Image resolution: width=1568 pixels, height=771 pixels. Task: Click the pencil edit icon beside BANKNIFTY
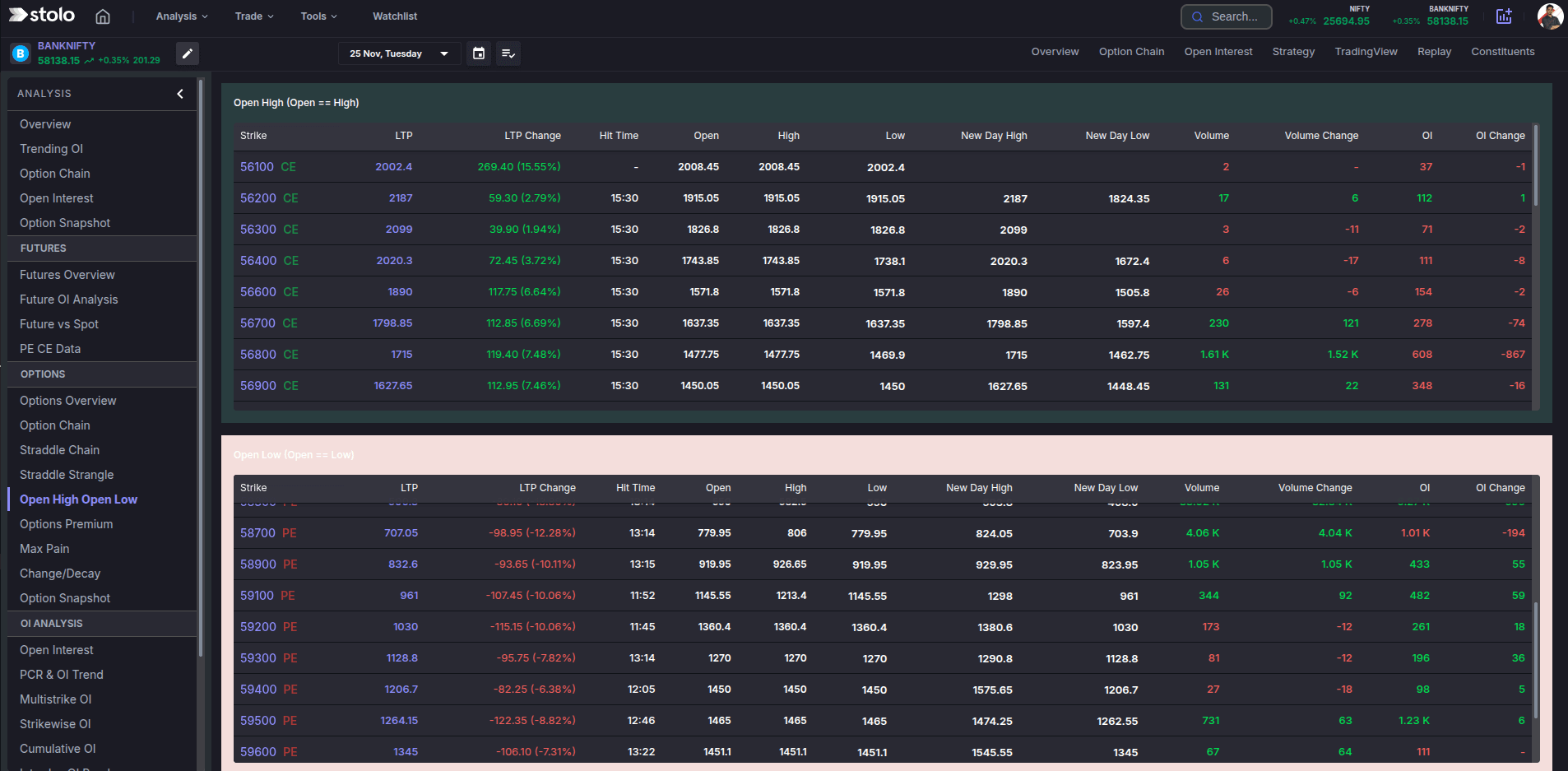pos(188,53)
